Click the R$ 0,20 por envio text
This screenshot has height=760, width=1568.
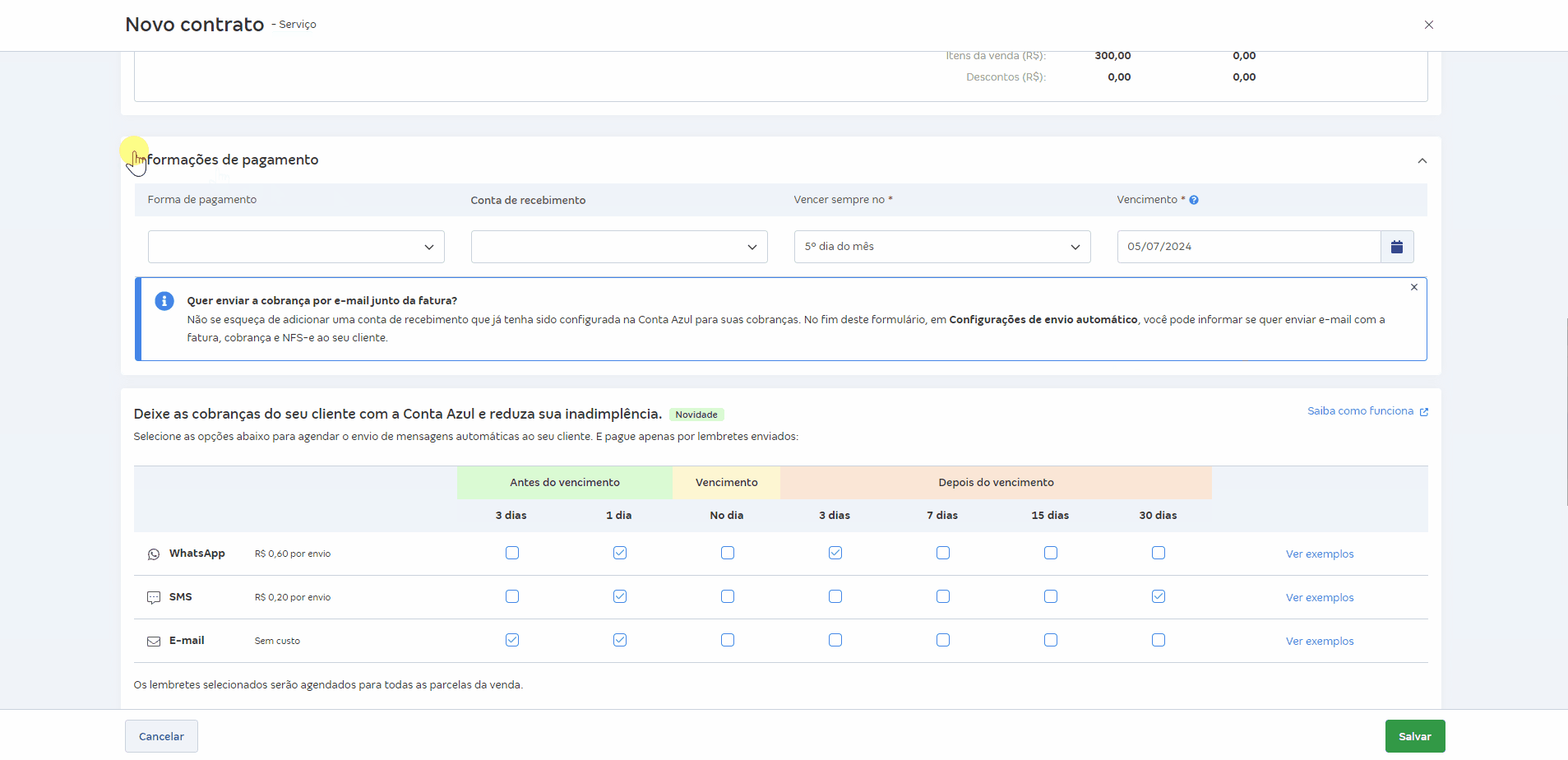pos(293,598)
